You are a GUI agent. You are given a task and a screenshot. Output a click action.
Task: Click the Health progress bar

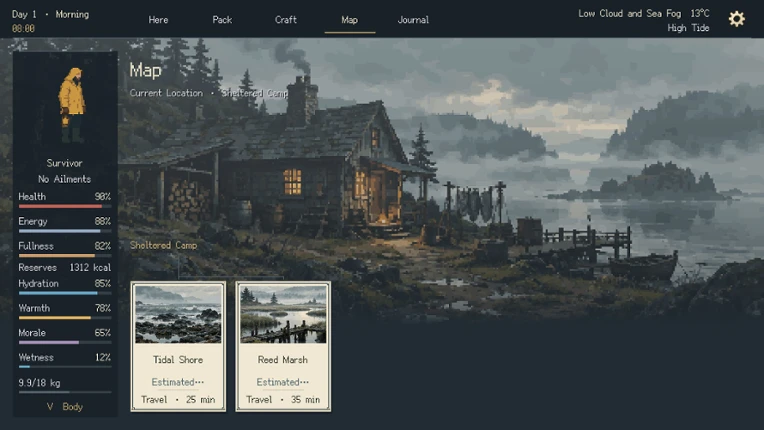[65, 206]
